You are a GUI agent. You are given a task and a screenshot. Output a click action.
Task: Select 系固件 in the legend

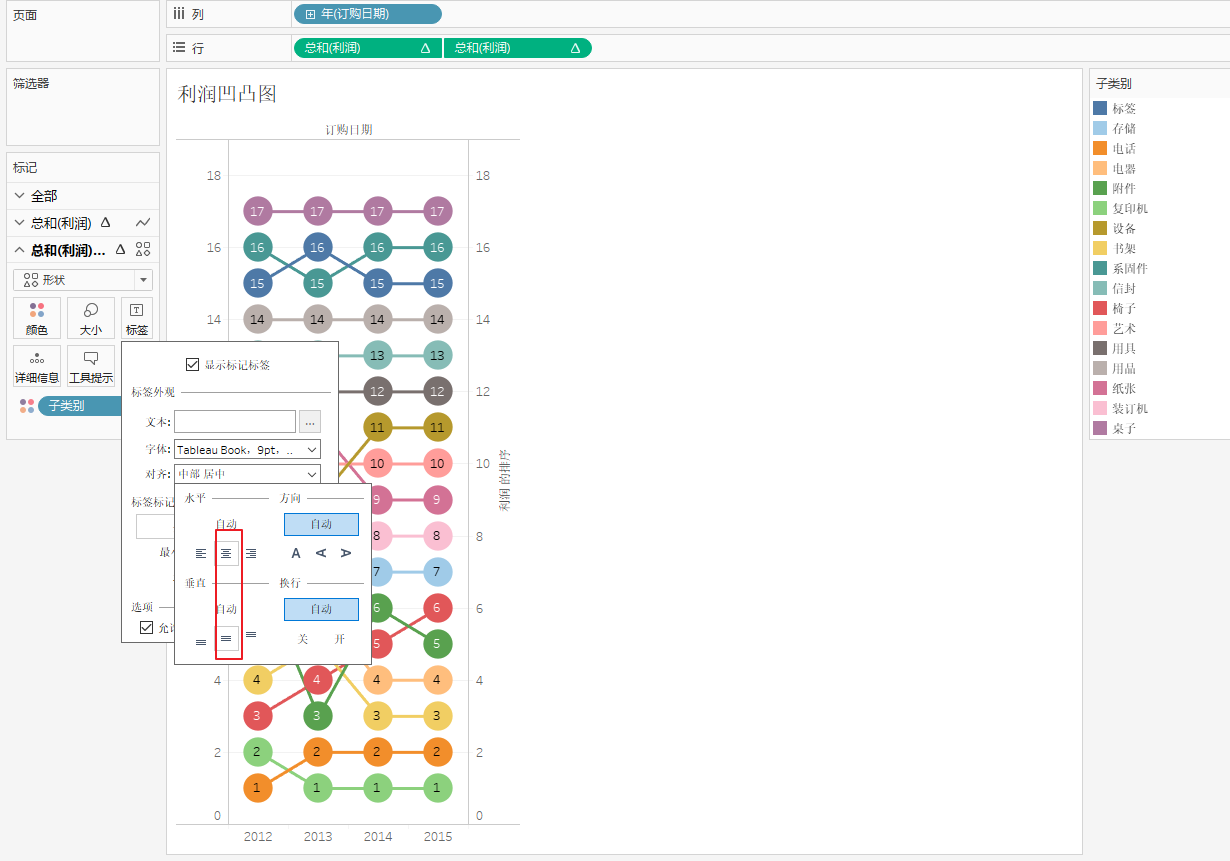click(x=1130, y=268)
